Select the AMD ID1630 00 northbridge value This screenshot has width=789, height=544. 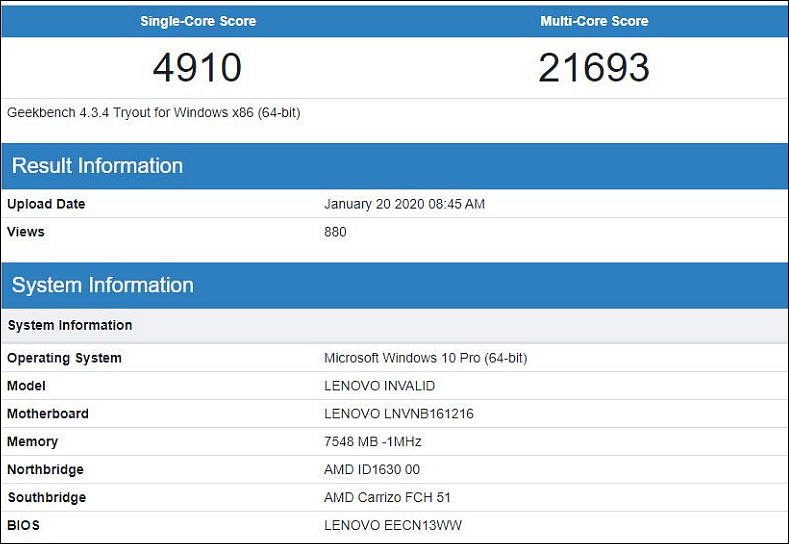click(372, 469)
